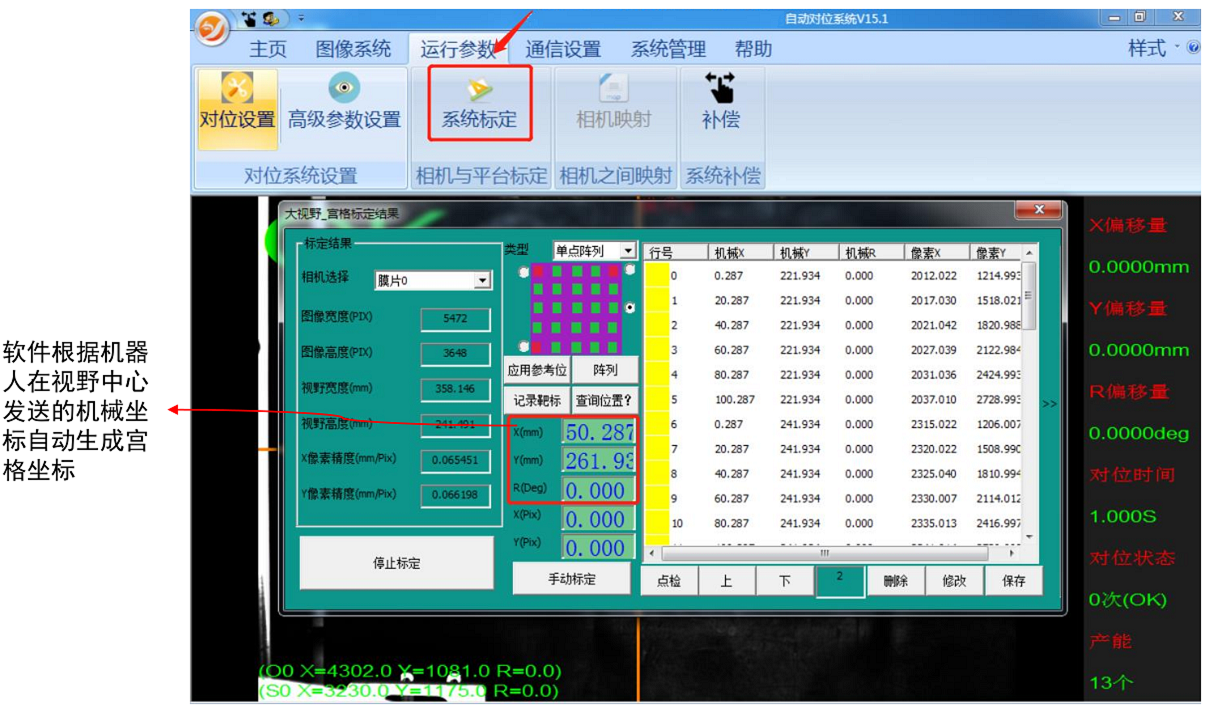This screenshot has height=708, width=1208.
Task: Open the 系统管理 menu
Action: tap(666, 47)
